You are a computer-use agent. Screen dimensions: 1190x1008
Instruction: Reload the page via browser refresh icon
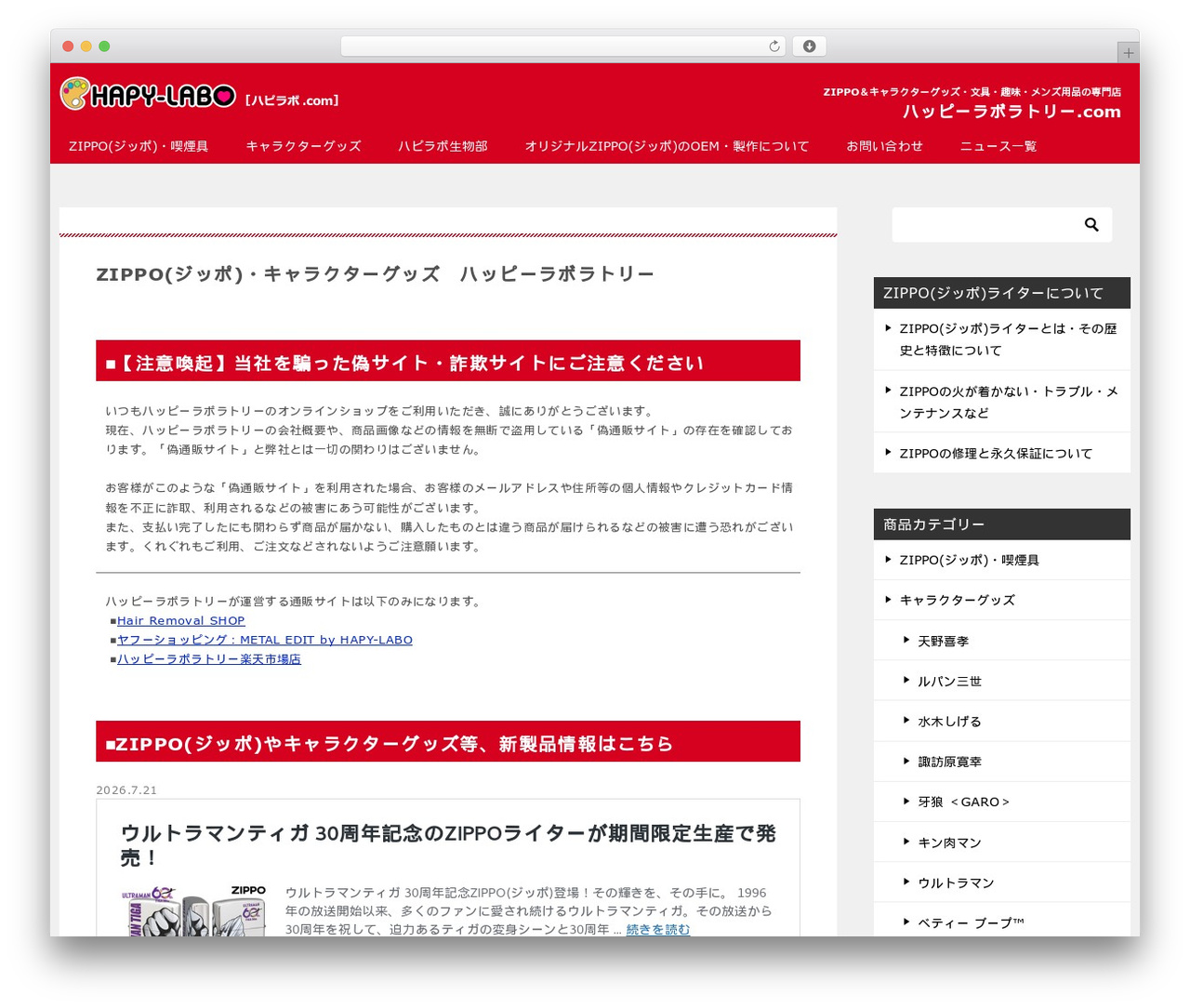pyautogui.click(x=773, y=46)
